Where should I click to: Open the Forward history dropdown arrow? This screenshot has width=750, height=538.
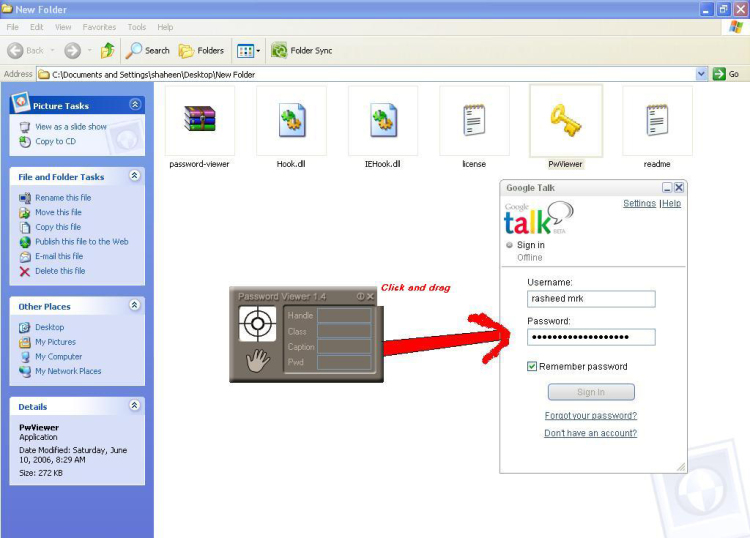pyautogui.click(x=89, y=50)
